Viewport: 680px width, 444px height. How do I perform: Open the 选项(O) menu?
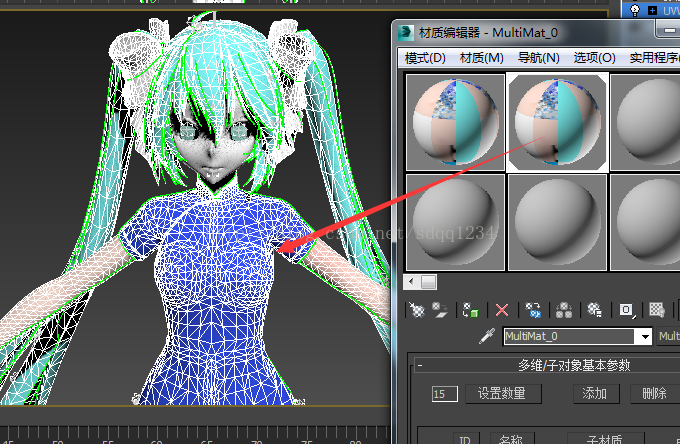pos(595,57)
